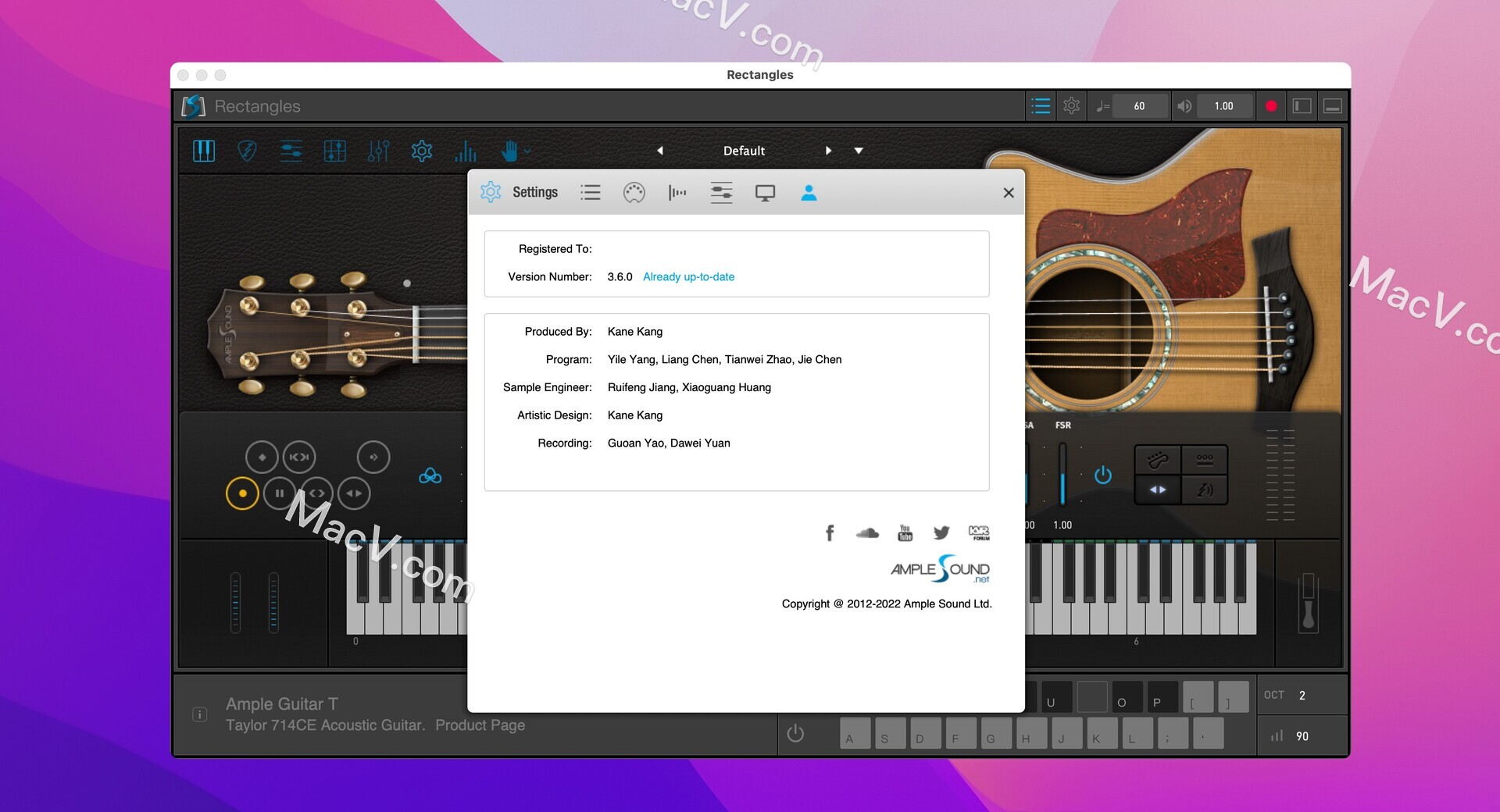Image resolution: width=1500 pixels, height=812 pixels.
Task: Click the diamond circular button
Action: coord(262,457)
